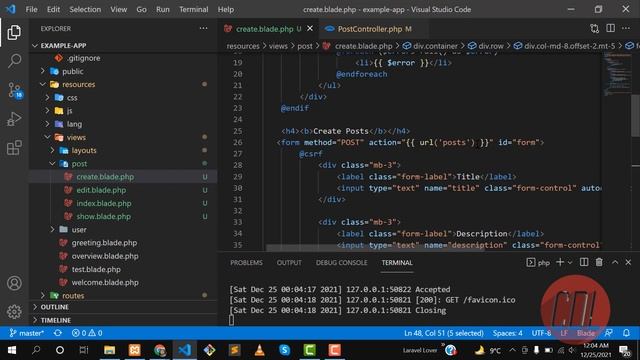Click the Open Changes icon in editor toolbar
Image resolution: width=640 pixels, height=360 pixels.
[595, 29]
